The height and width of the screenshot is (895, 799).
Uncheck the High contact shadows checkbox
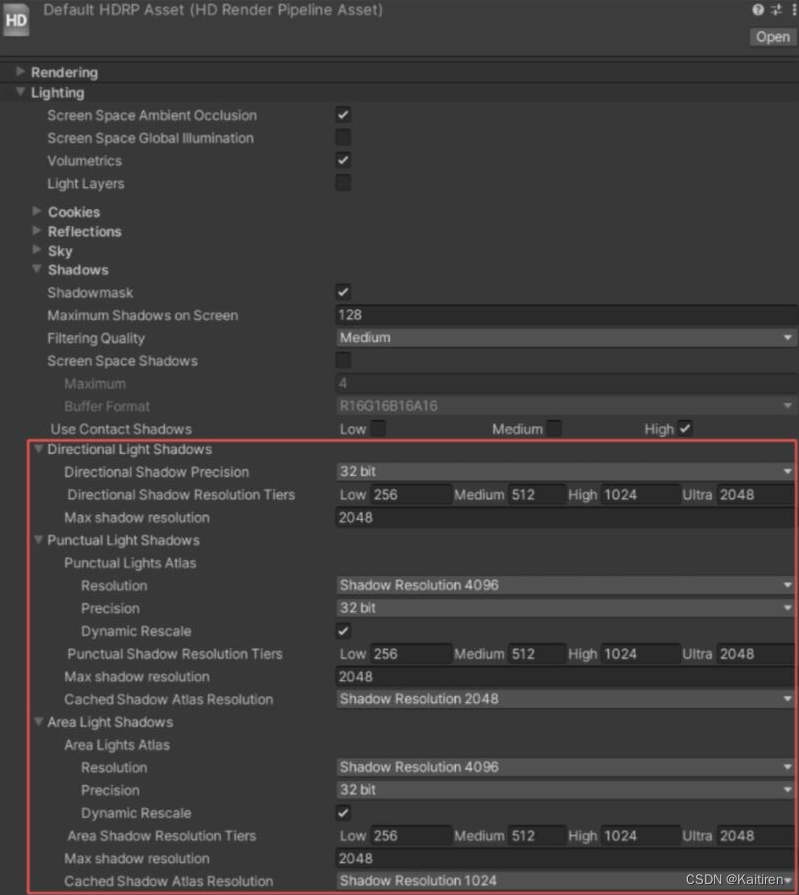685,429
